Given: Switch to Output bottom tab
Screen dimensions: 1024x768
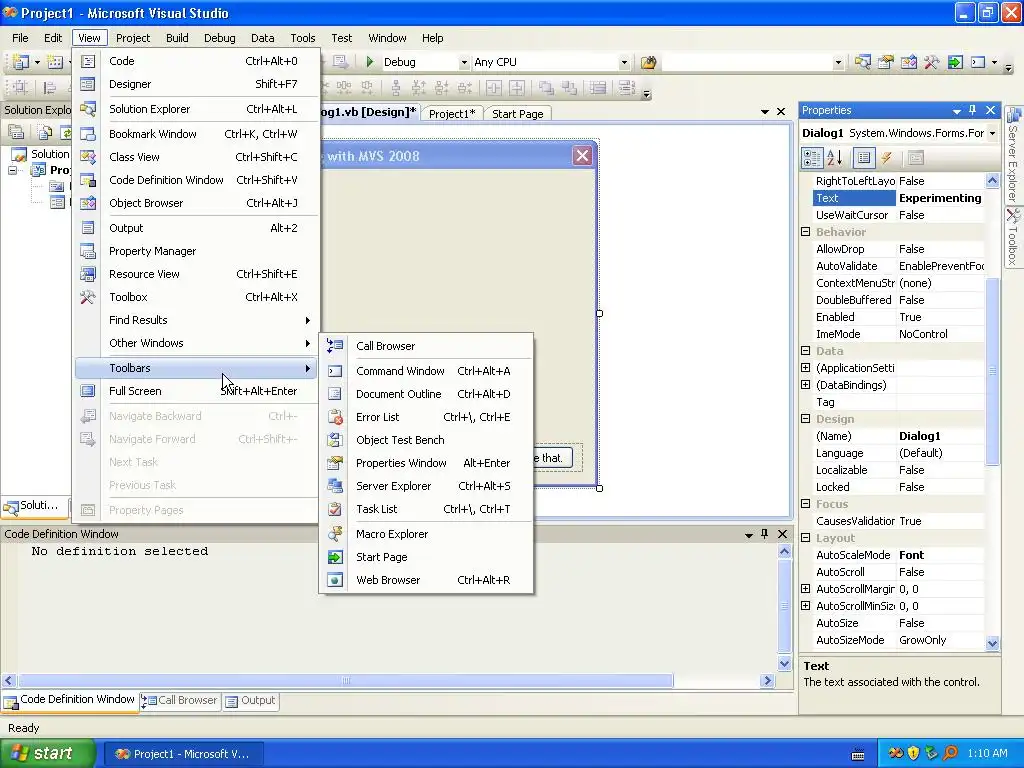Looking at the screenshot, I should click(251, 700).
